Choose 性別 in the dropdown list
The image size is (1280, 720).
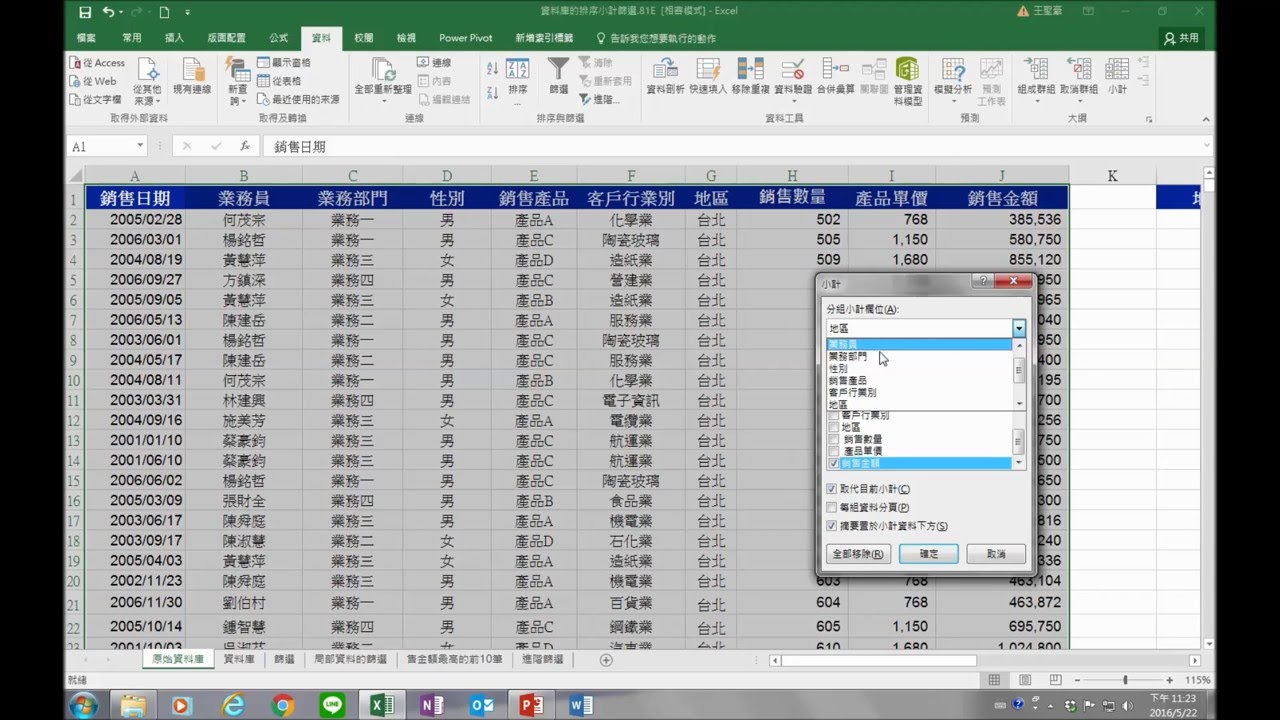(x=920, y=368)
